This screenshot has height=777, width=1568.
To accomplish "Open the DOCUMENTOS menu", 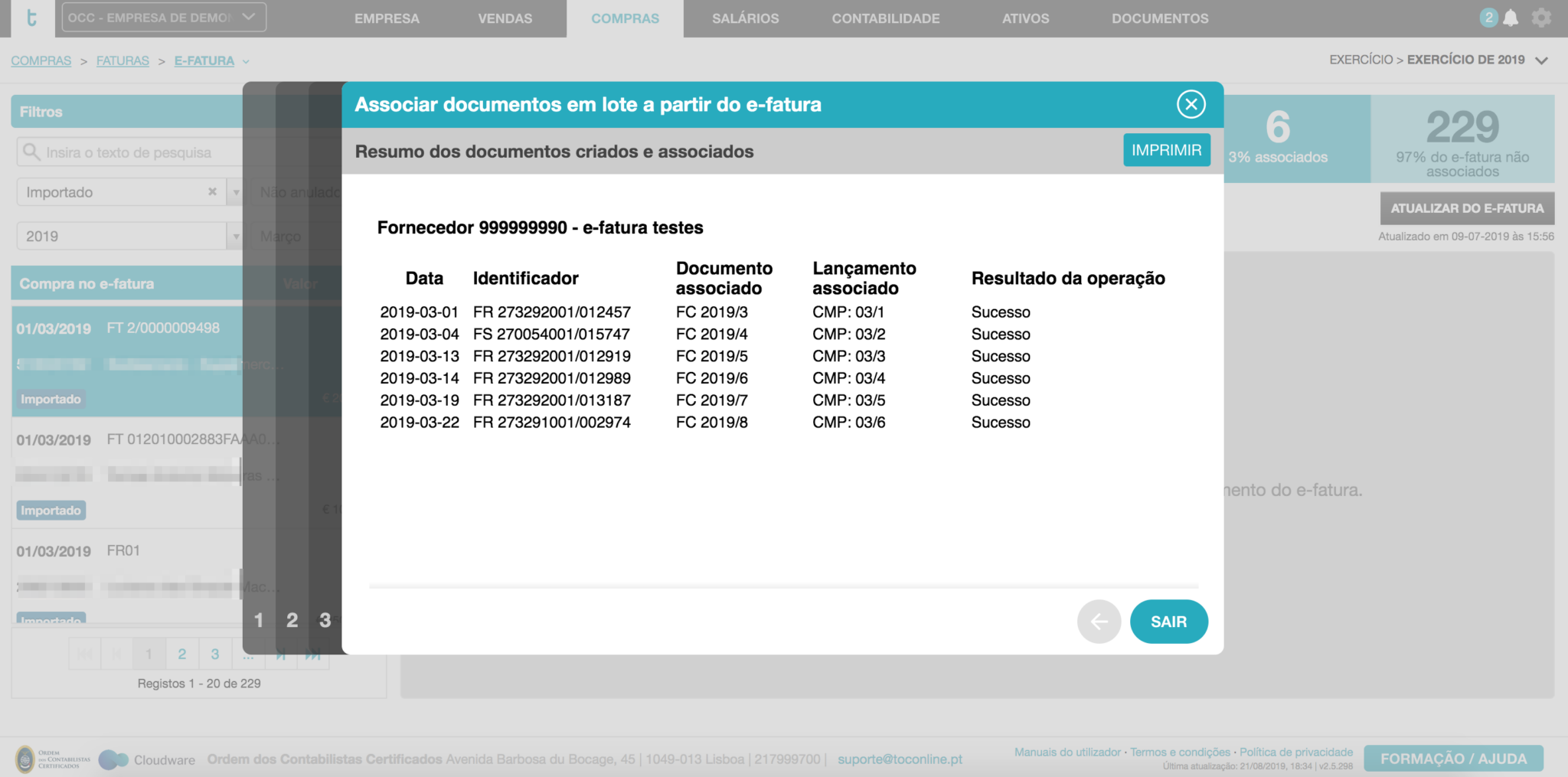I will (1160, 18).
